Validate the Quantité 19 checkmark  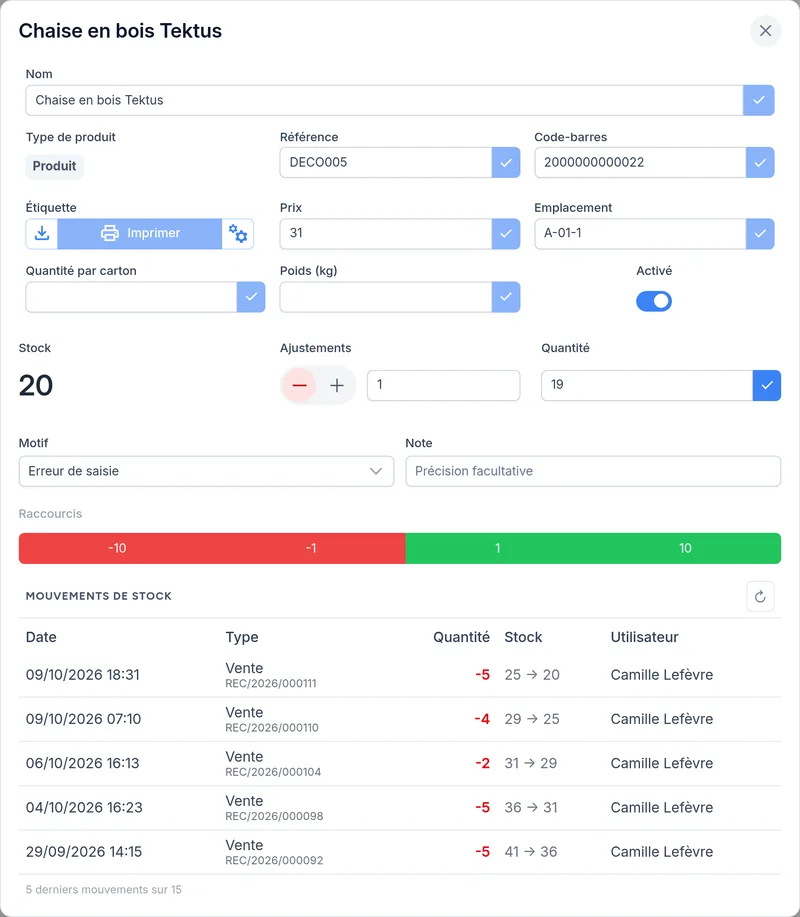(767, 385)
